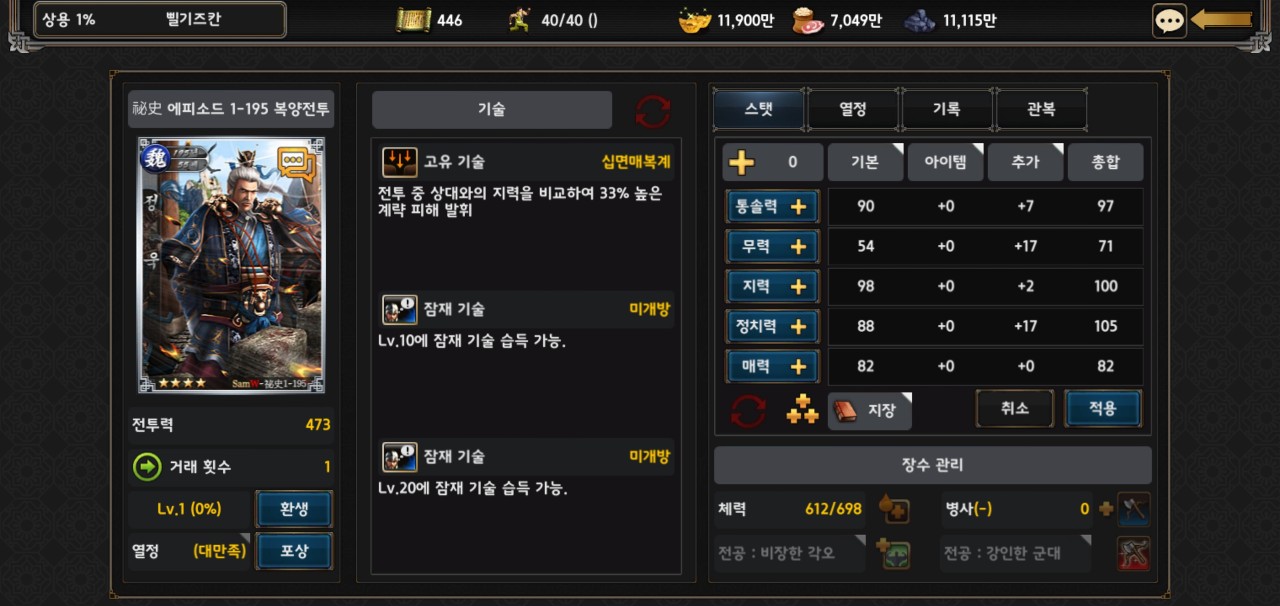Click the soldier weapons icon next to 병사
Screen dimensions: 1280x606
click(x=1133, y=509)
